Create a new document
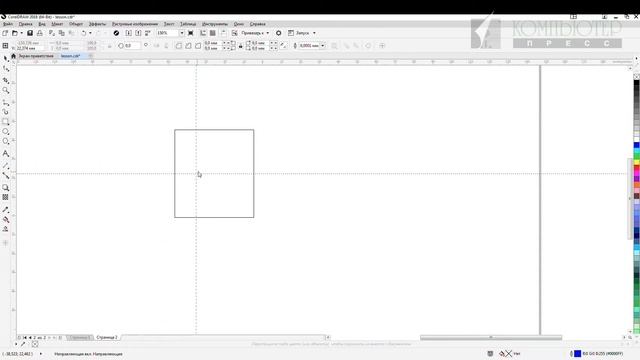 (5, 33)
